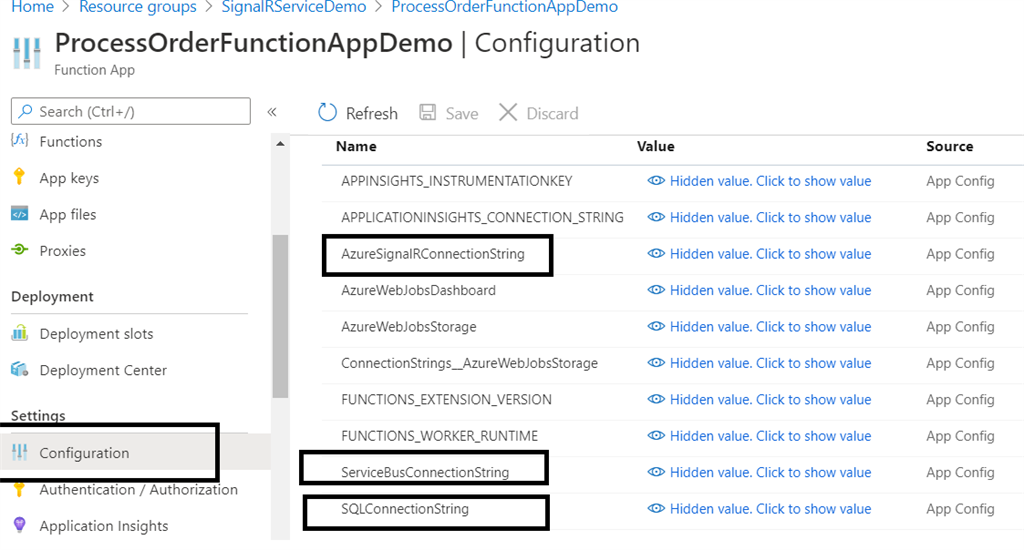
Task: Click App Config source for SQLConnectionString
Action: [960, 509]
